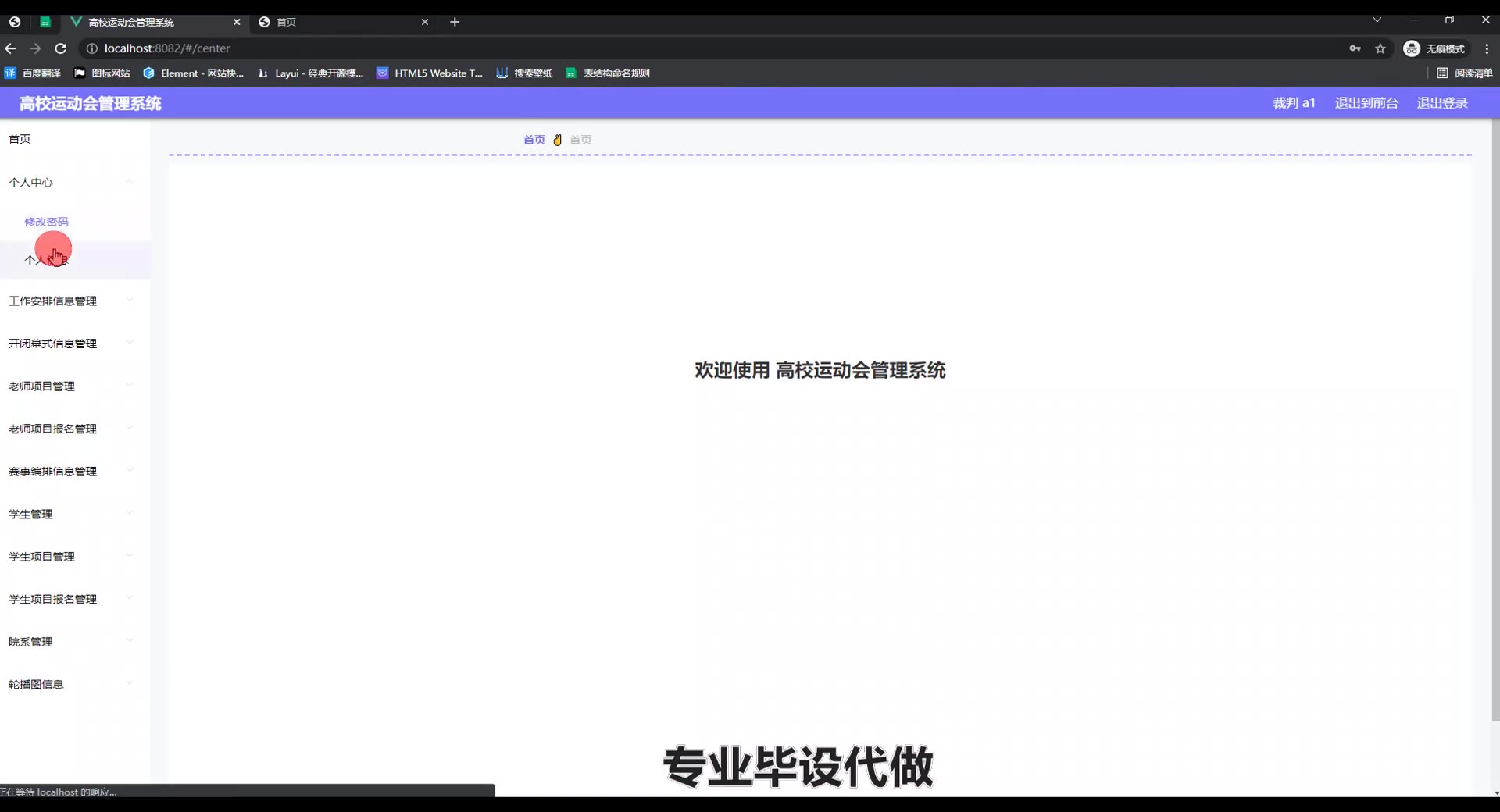The width and height of the screenshot is (1500, 812).
Task: Bookmark this page with the star icon
Action: click(x=1380, y=48)
